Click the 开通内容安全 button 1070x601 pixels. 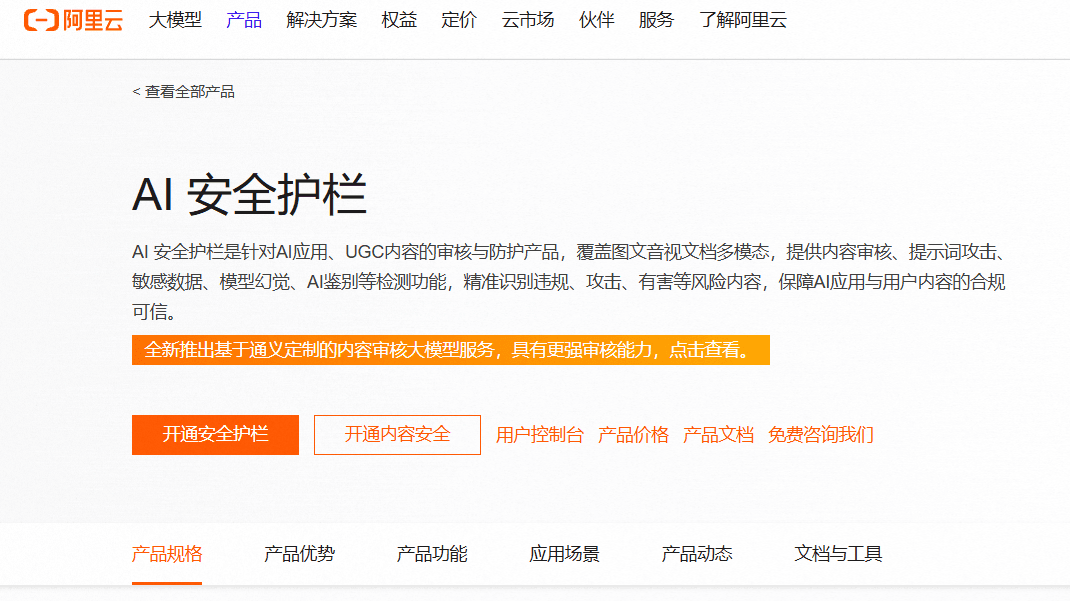coord(397,435)
